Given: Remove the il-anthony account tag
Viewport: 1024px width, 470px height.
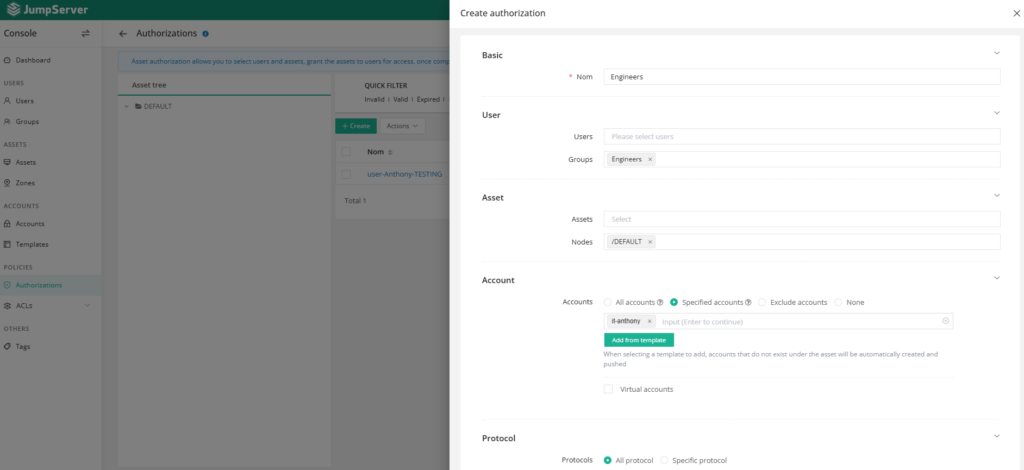Looking at the screenshot, I should point(649,321).
